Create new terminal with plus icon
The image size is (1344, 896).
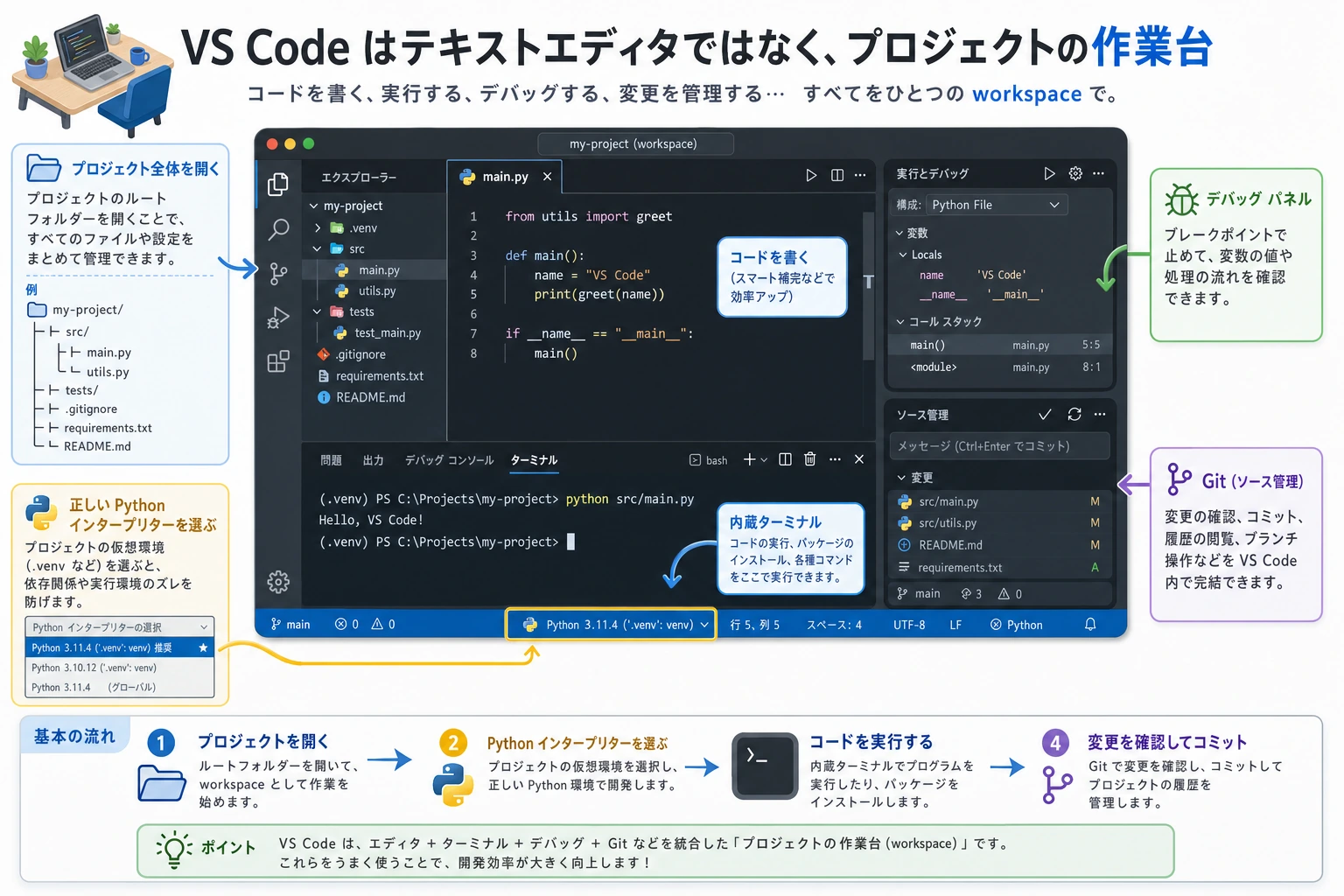coord(749,459)
